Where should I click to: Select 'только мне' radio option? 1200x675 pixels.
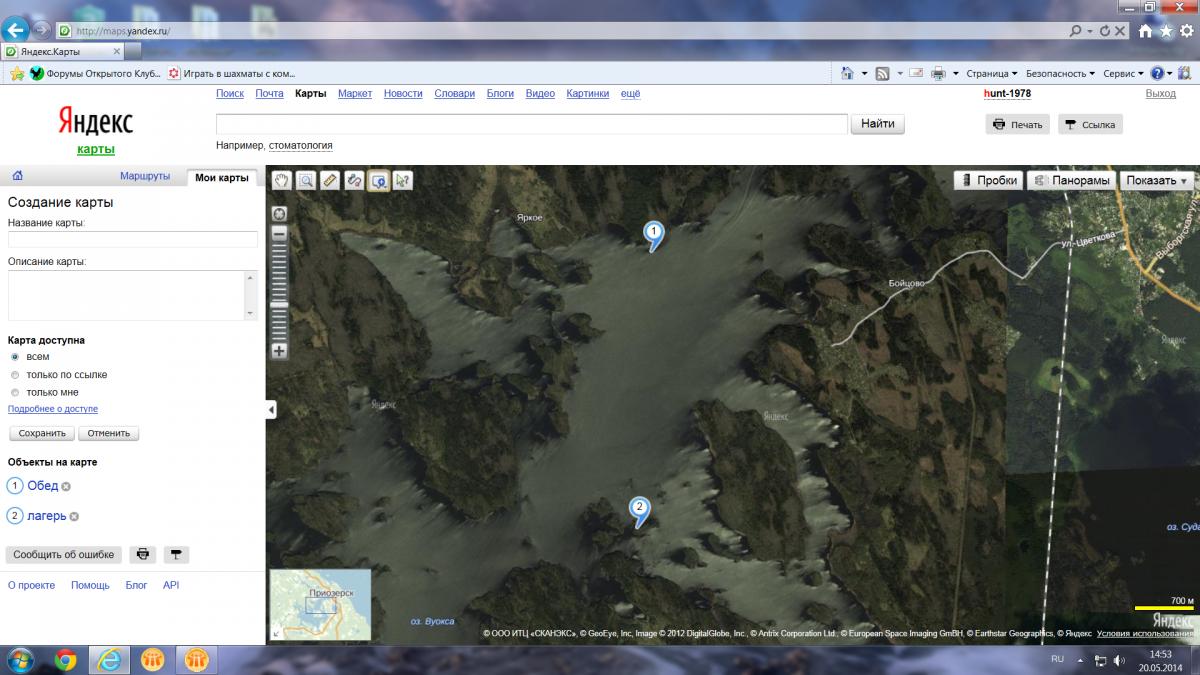(15, 393)
